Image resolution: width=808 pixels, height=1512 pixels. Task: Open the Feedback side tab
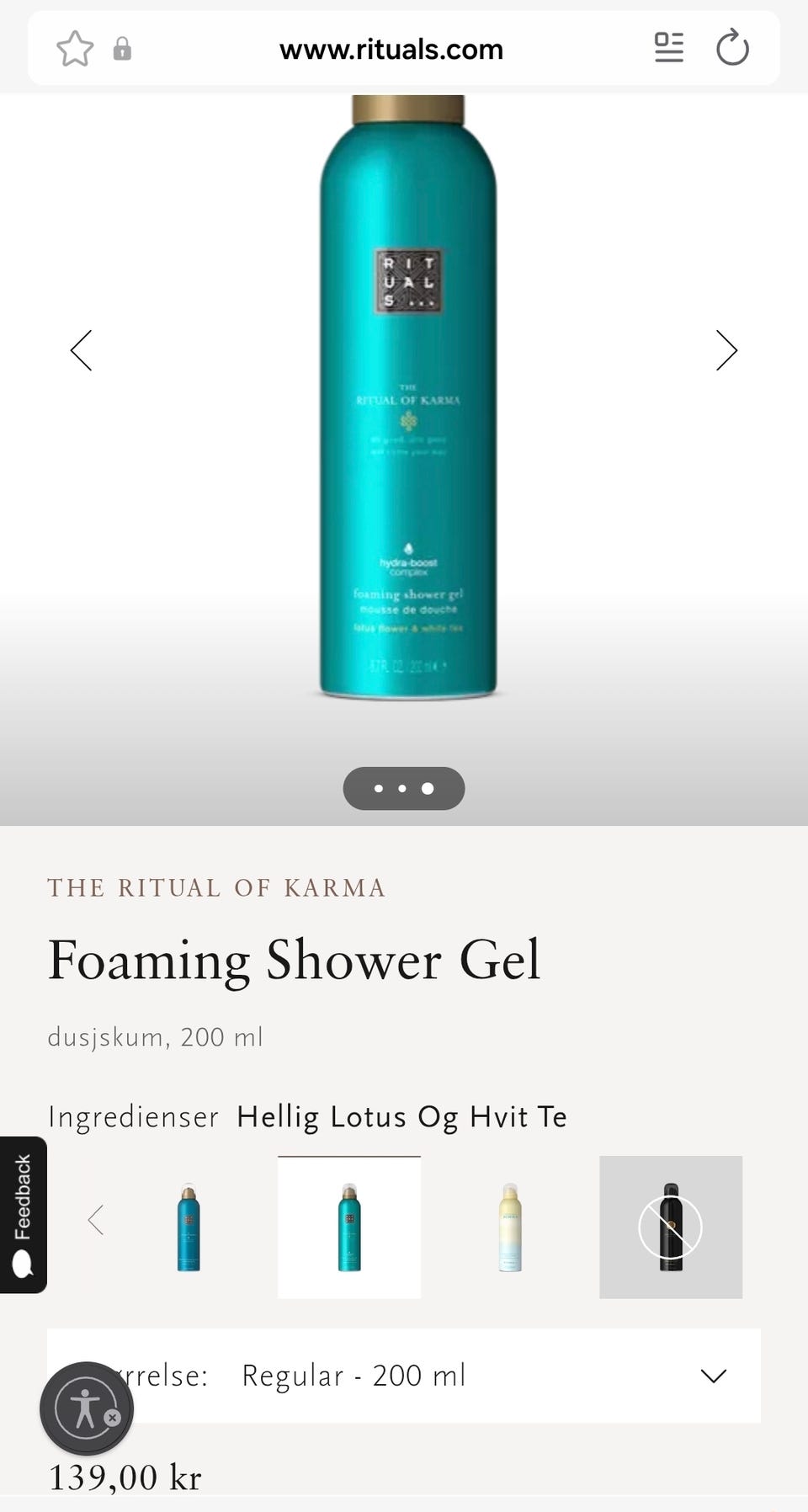pyautogui.click(x=23, y=1215)
